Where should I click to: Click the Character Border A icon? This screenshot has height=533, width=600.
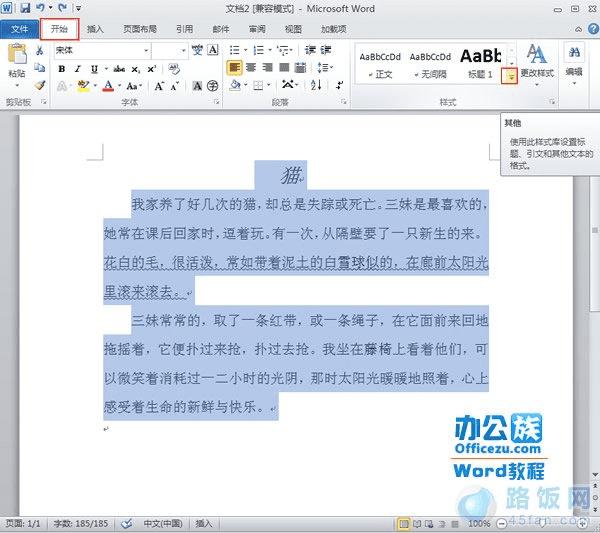[x=213, y=50]
